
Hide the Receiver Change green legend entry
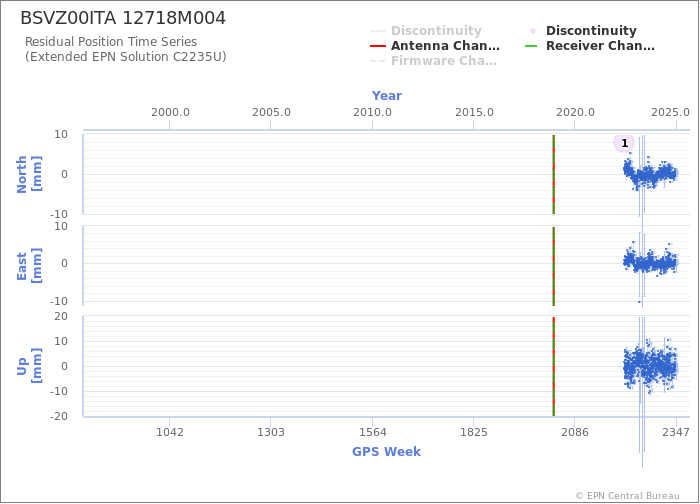[x=590, y=46]
